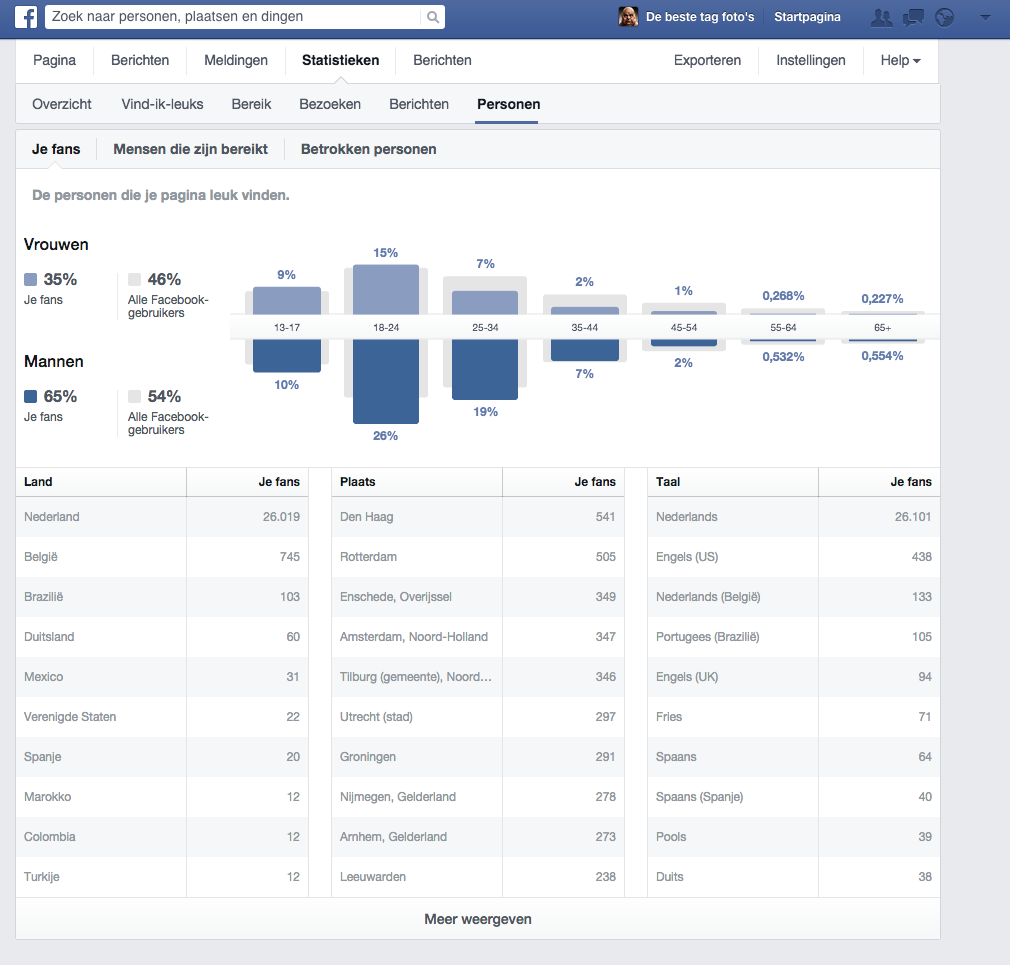This screenshot has height=965, width=1010.
Task: Select the Turkije country row
Action: (162, 877)
